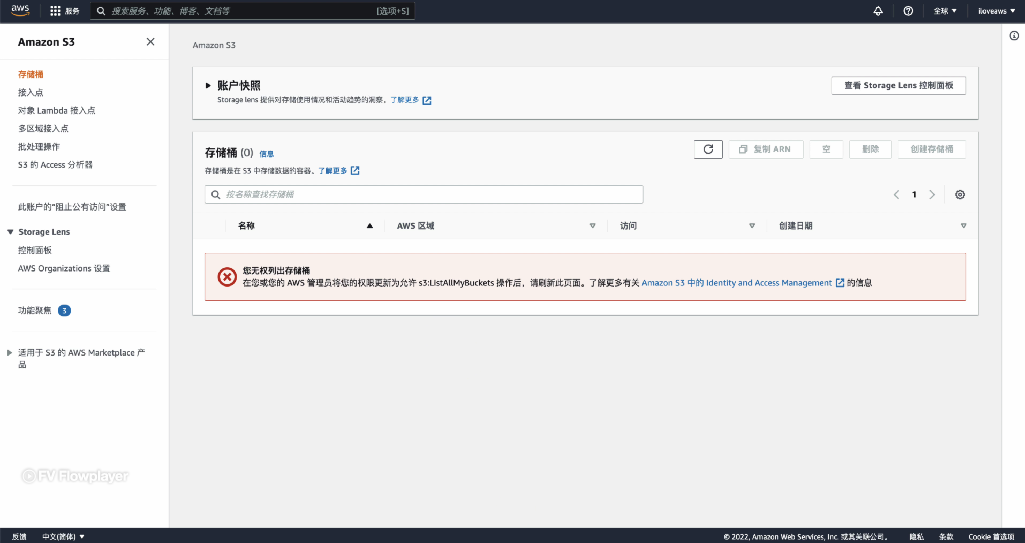Click the feature spotlight badge 3
This screenshot has height=543, width=1025.
point(64,310)
